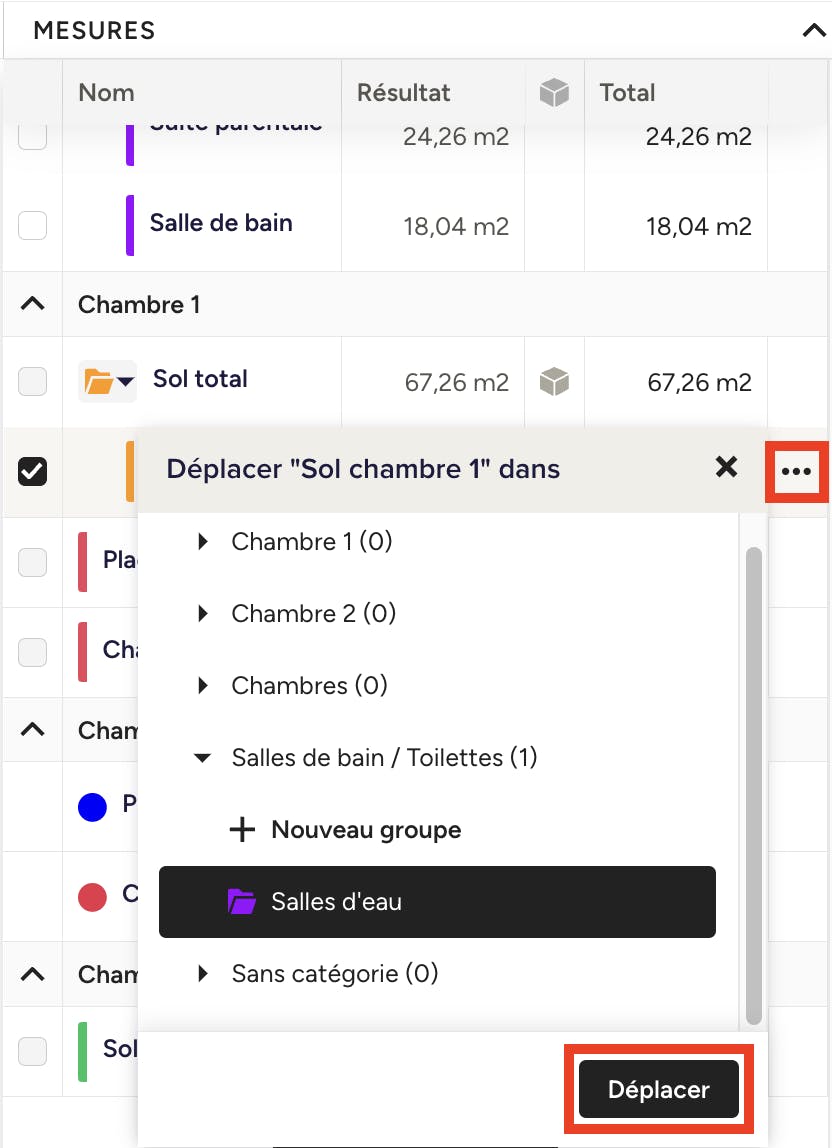Click the blue circle marker icon

[x=92, y=806]
